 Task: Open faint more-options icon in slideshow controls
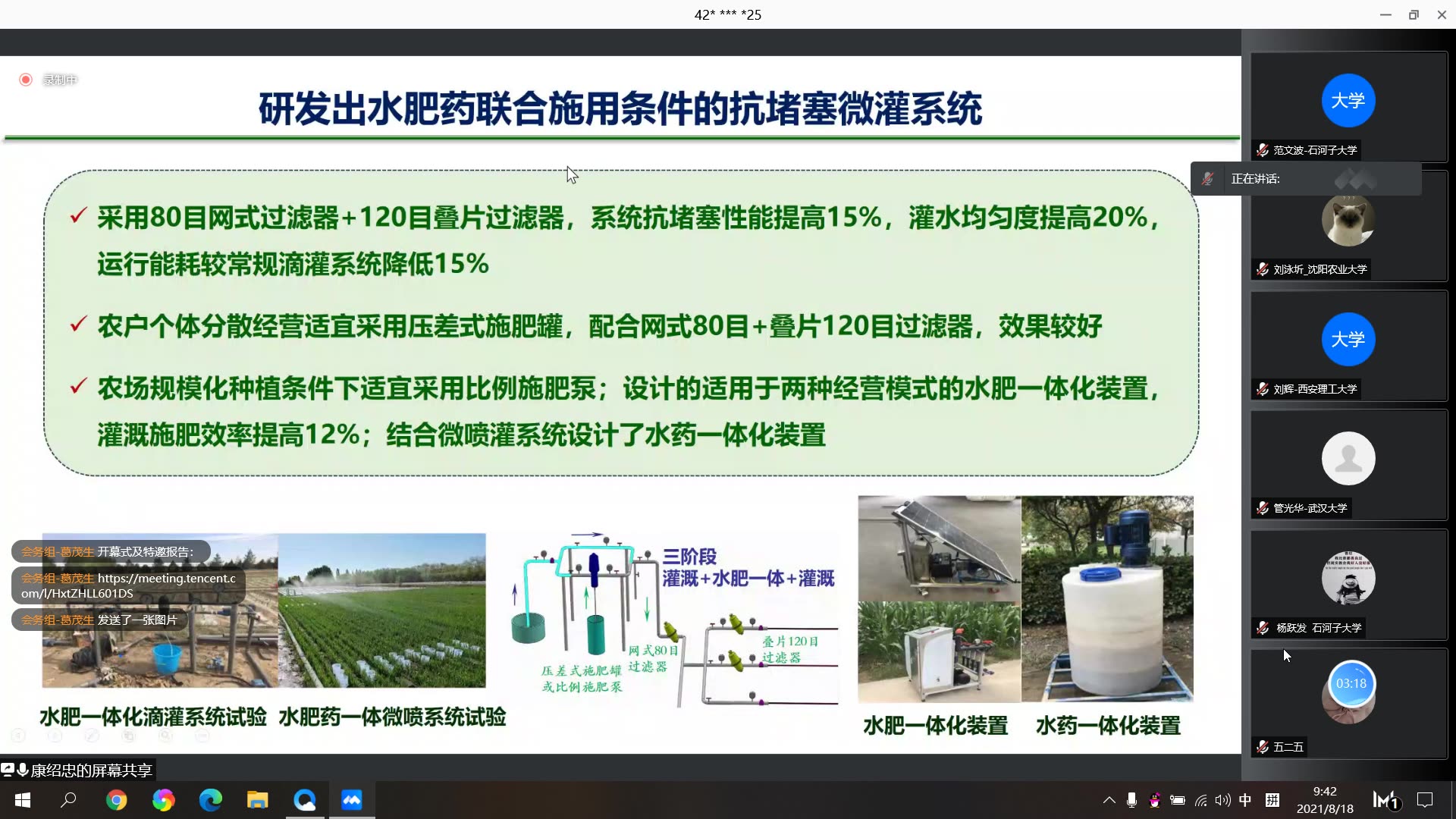point(202,736)
